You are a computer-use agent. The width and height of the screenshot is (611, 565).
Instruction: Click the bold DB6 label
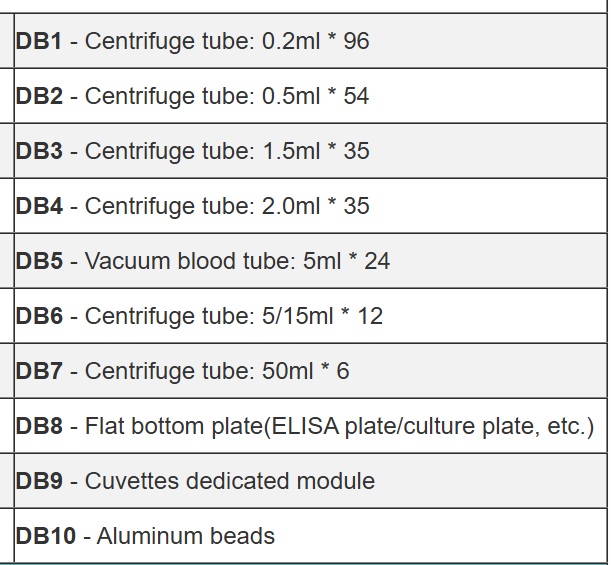tap(39, 316)
